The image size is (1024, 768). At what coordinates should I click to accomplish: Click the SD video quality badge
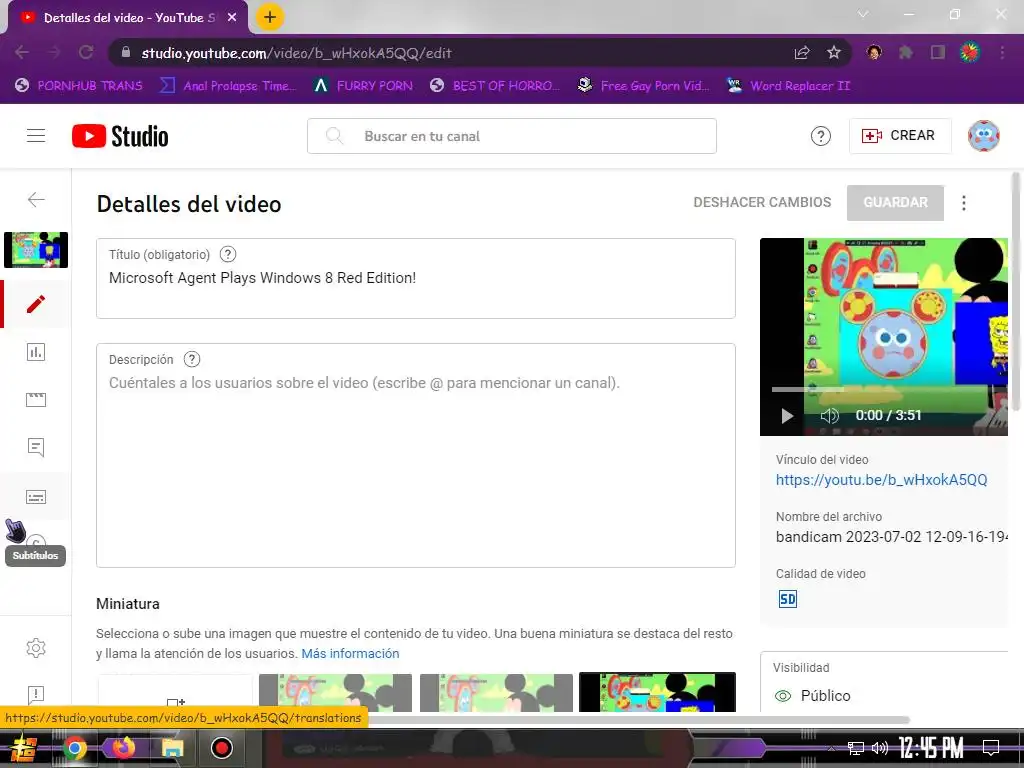coord(788,599)
